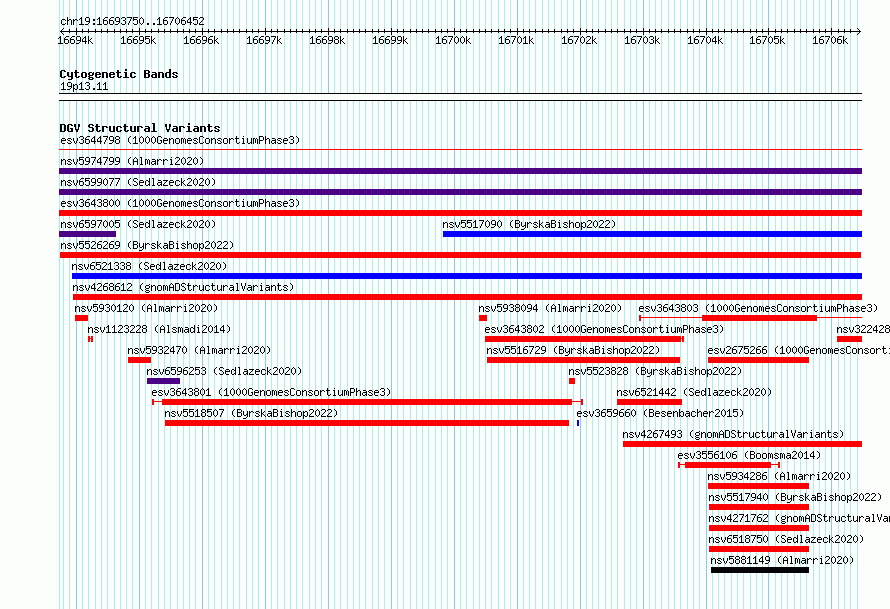
Task: Open the nsv5518507 label
Action: 251,413
